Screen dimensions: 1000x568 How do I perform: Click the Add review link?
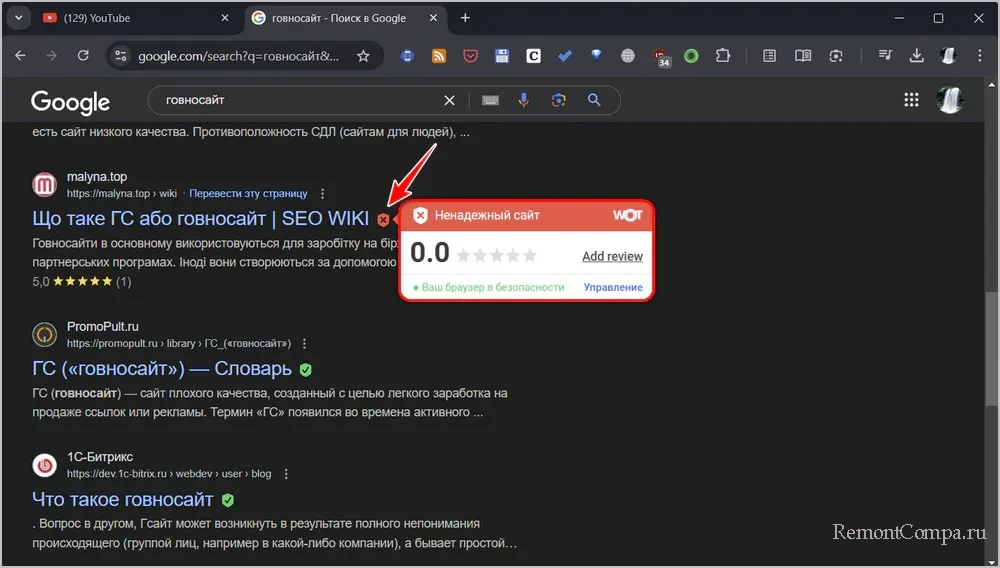tap(612, 256)
